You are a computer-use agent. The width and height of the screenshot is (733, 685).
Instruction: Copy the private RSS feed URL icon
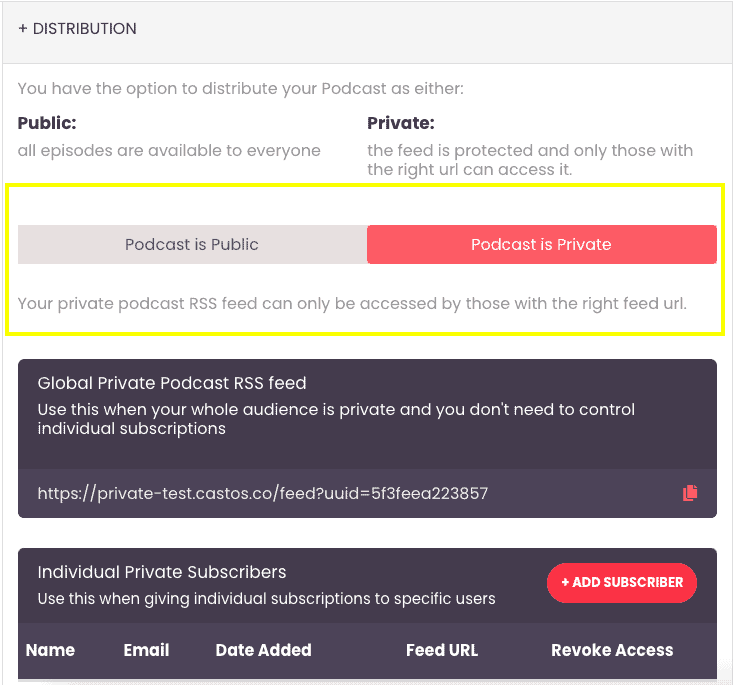tap(690, 493)
